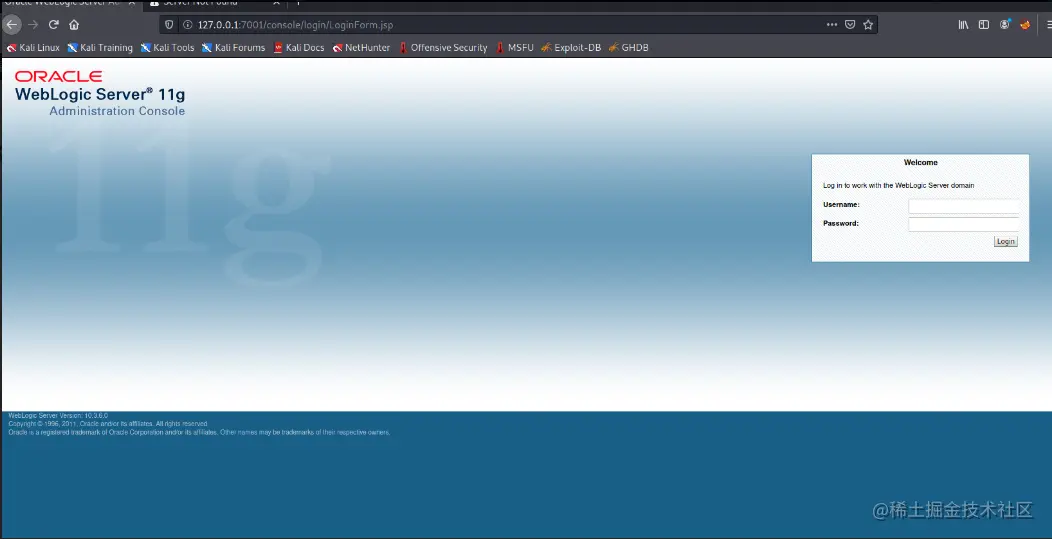The image size is (1052, 539).
Task: Save page to Pocket icon
Action: (850, 25)
